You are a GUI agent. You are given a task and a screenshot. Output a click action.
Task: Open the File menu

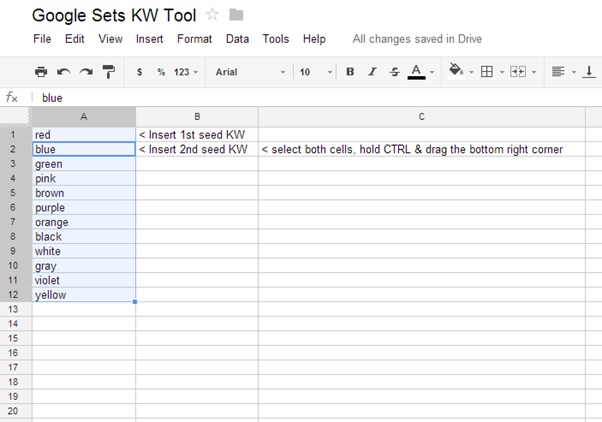42,39
